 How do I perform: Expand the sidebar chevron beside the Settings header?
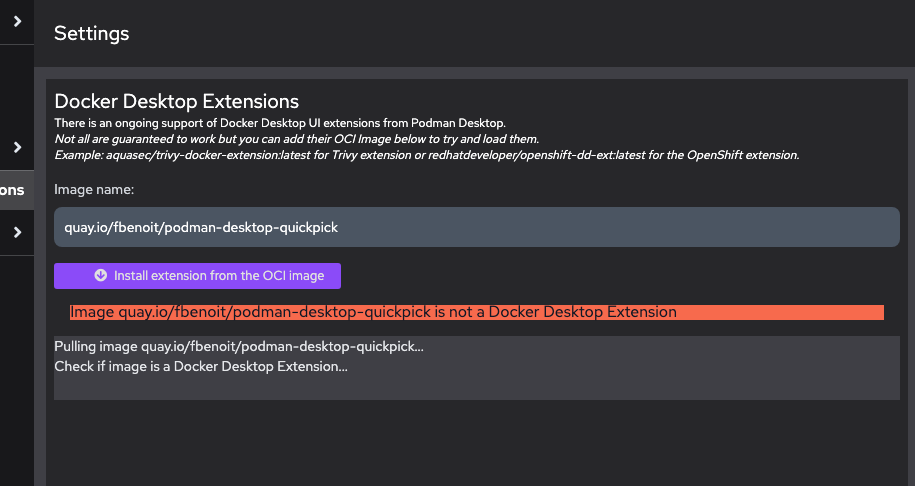(x=17, y=22)
